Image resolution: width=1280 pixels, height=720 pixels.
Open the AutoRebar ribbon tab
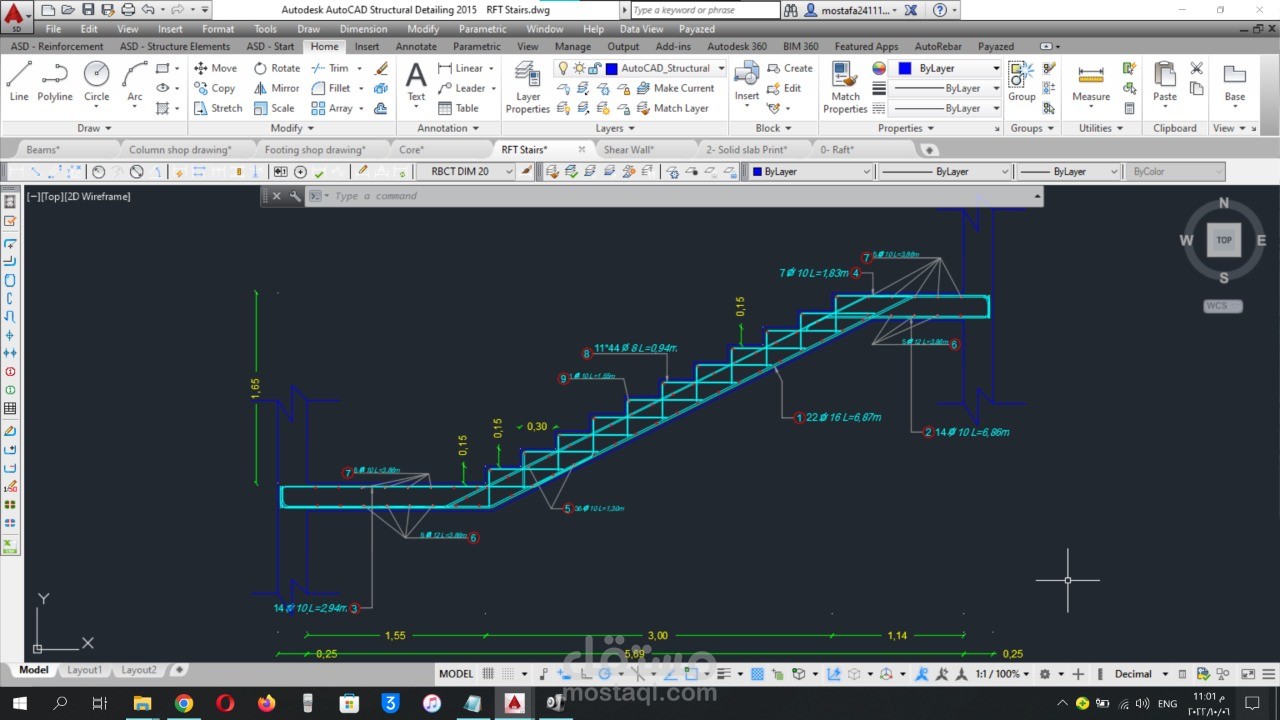[938, 46]
